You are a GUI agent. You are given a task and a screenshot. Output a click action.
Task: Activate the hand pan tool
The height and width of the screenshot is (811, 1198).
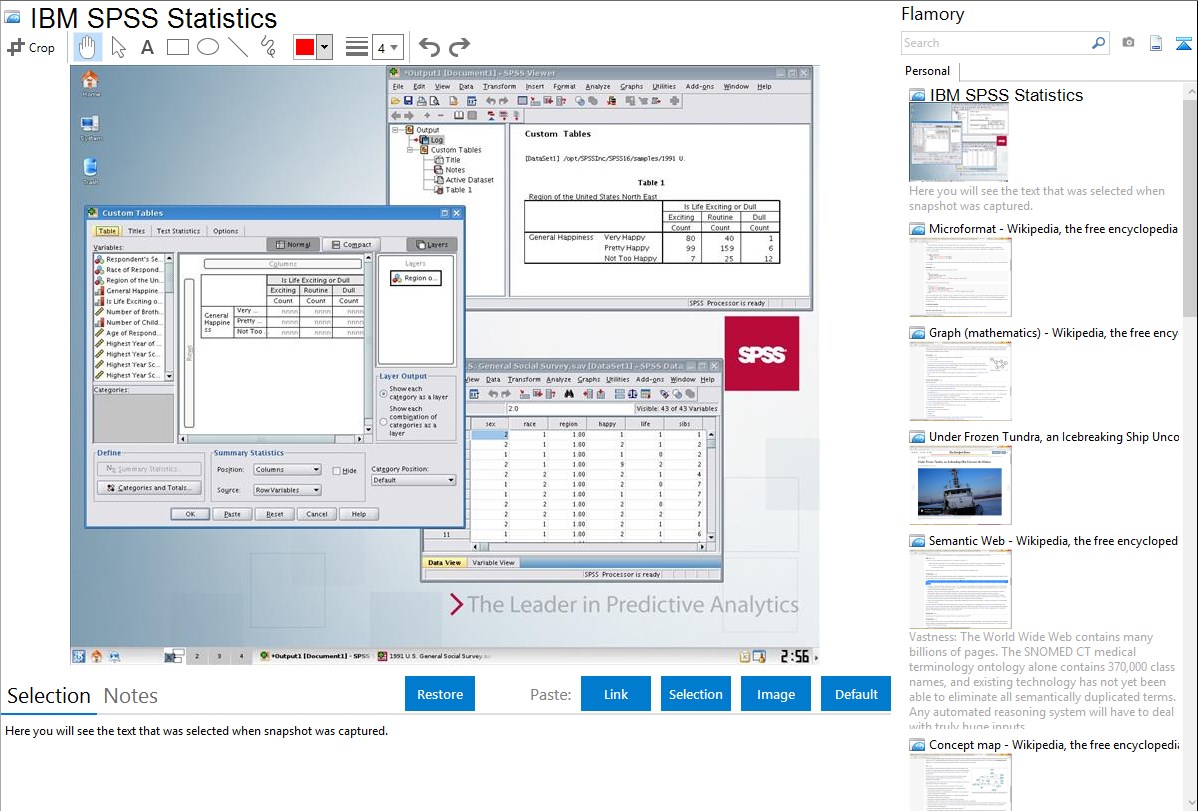[87, 47]
